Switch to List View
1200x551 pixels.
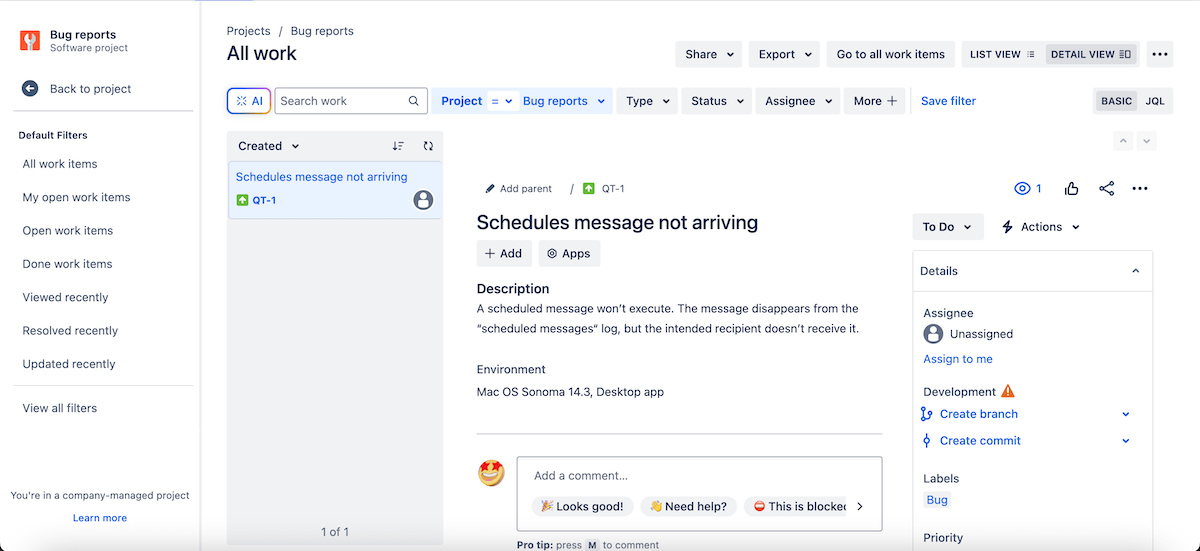click(1002, 54)
